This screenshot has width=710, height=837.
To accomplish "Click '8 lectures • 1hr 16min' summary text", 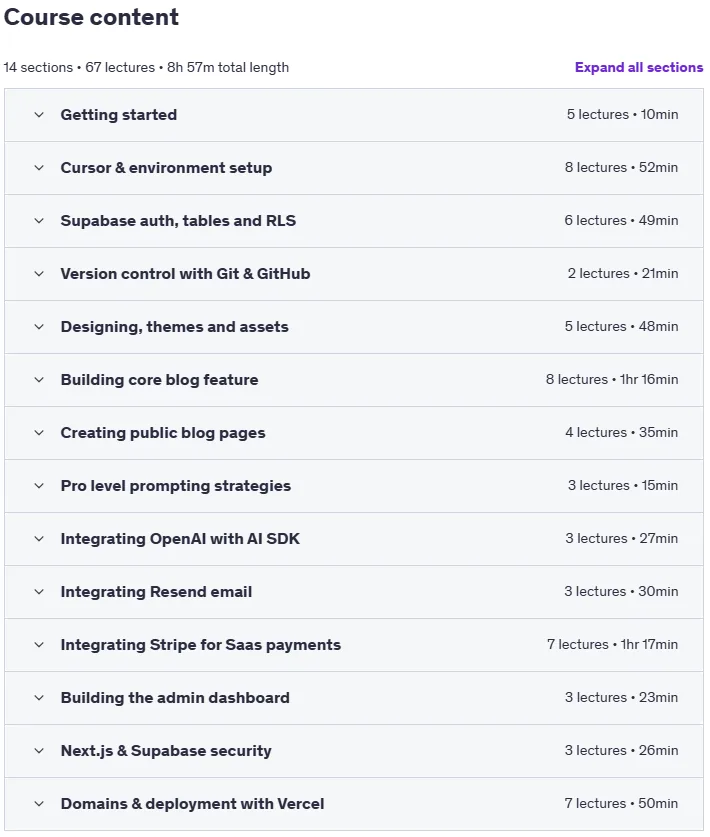I will (612, 380).
